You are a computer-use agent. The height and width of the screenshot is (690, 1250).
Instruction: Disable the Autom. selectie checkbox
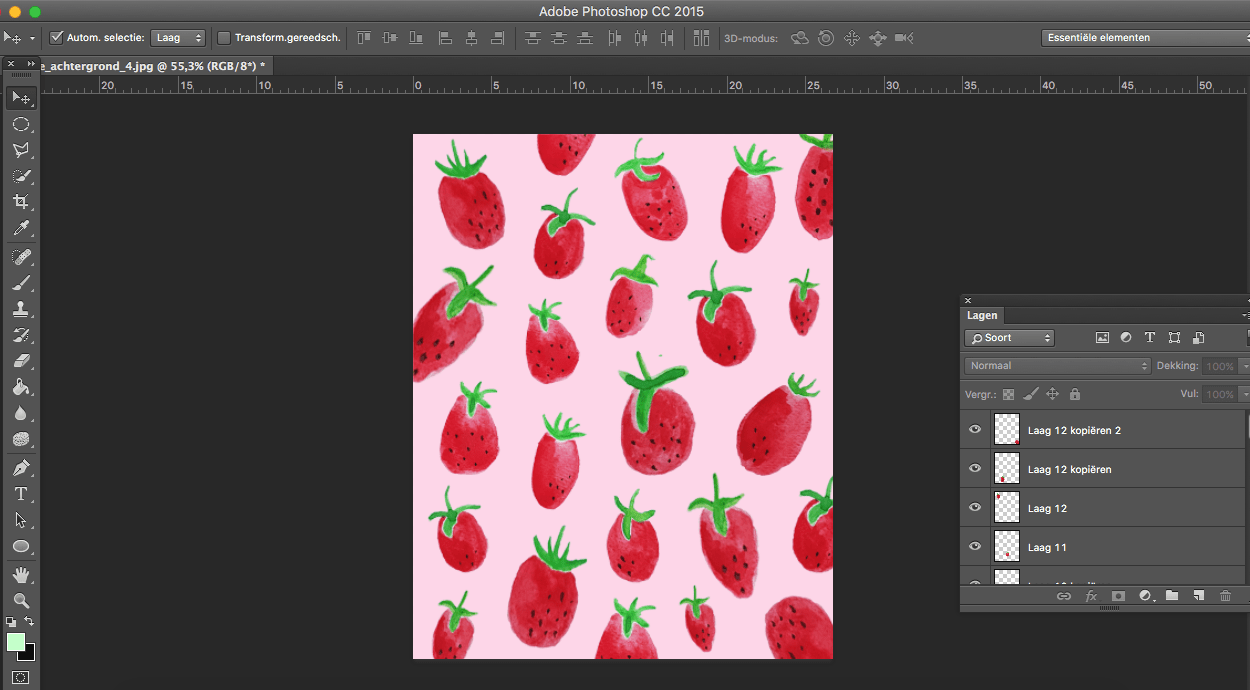pos(56,38)
